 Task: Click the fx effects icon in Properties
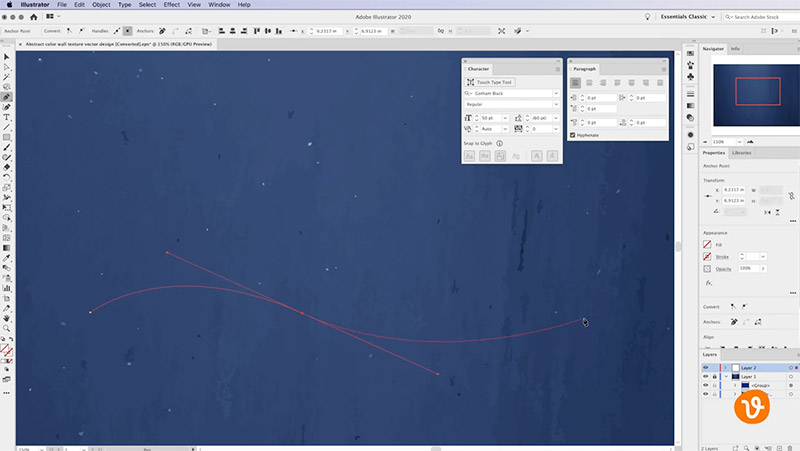point(709,283)
